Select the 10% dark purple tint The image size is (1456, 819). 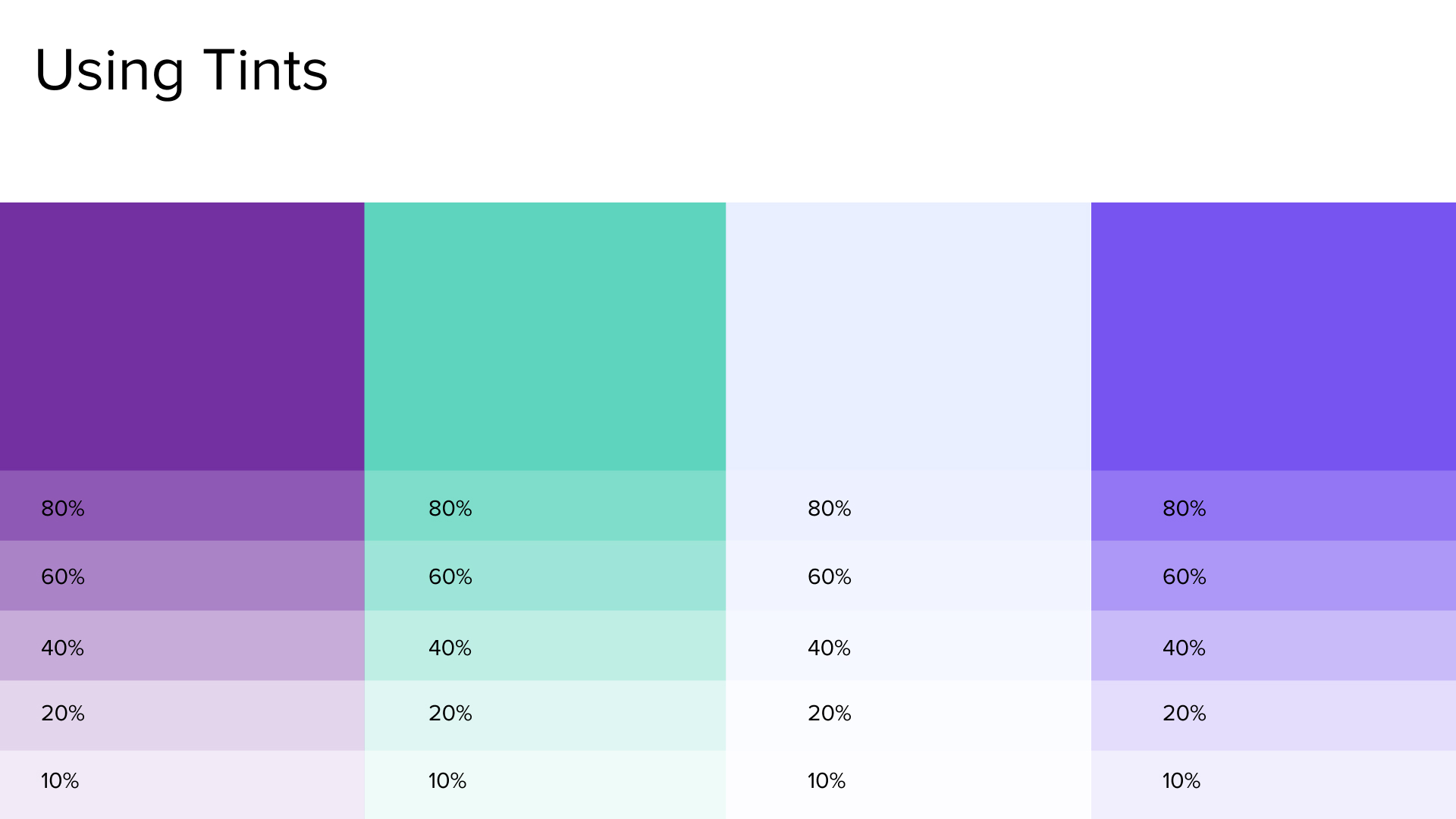(x=182, y=784)
